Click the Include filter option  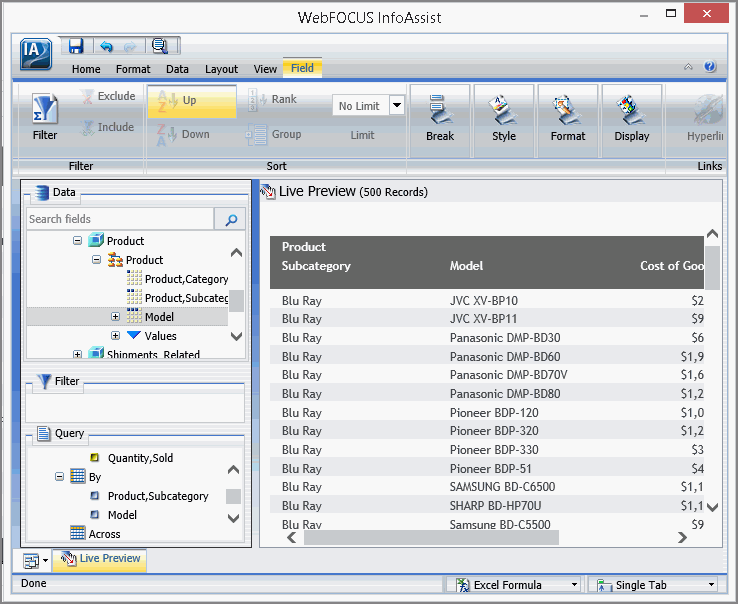107,127
